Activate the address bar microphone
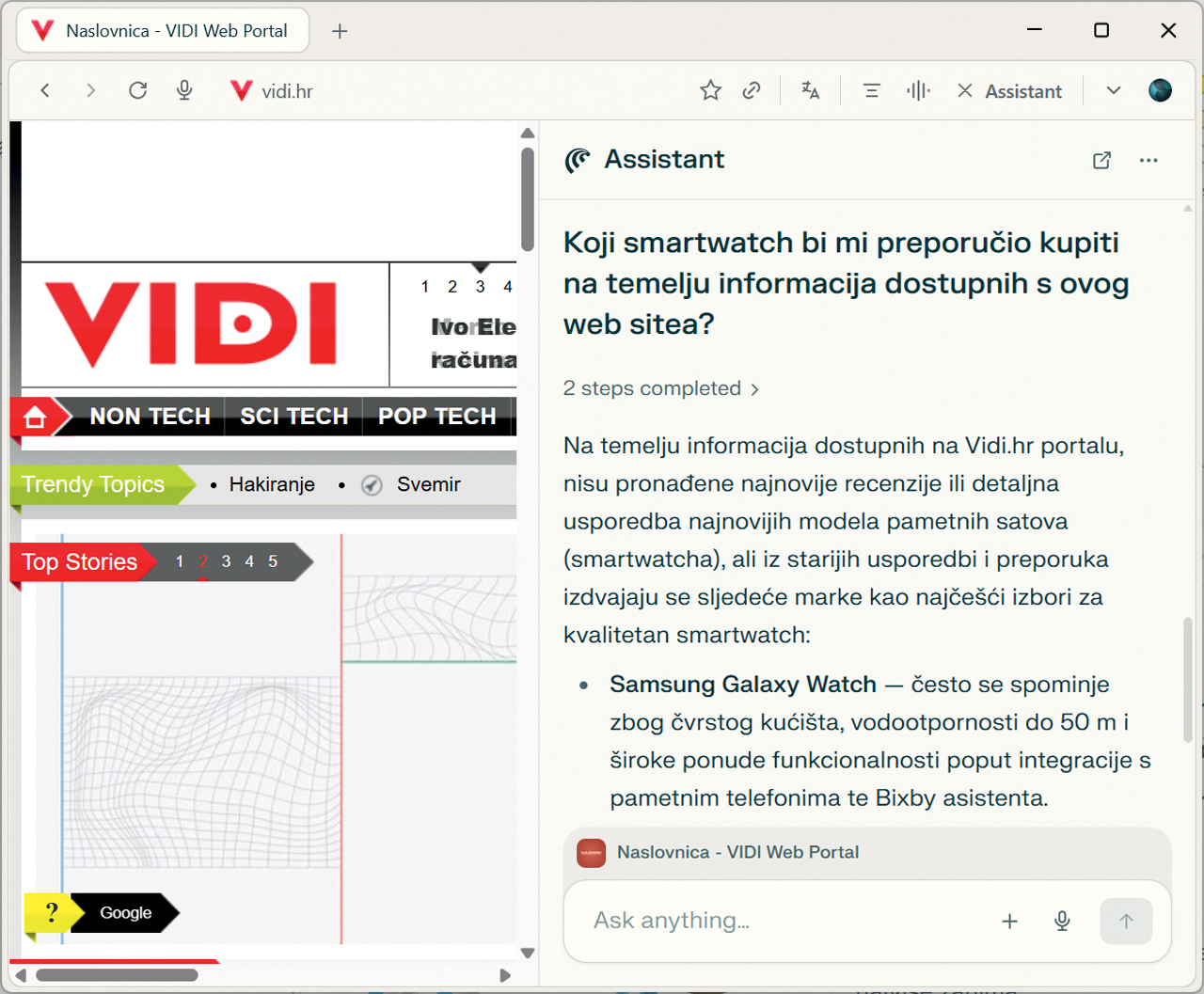Image resolution: width=1204 pixels, height=994 pixels. pyautogui.click(x=184, y=90)
